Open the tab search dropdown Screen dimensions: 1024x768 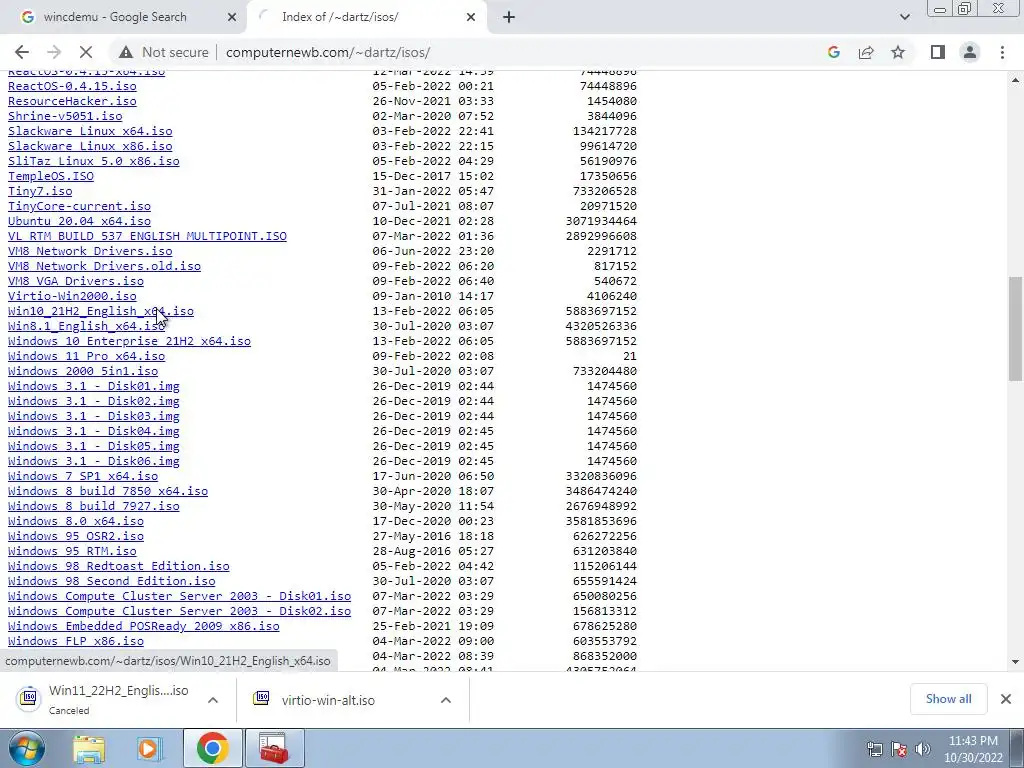click(904, 17)
